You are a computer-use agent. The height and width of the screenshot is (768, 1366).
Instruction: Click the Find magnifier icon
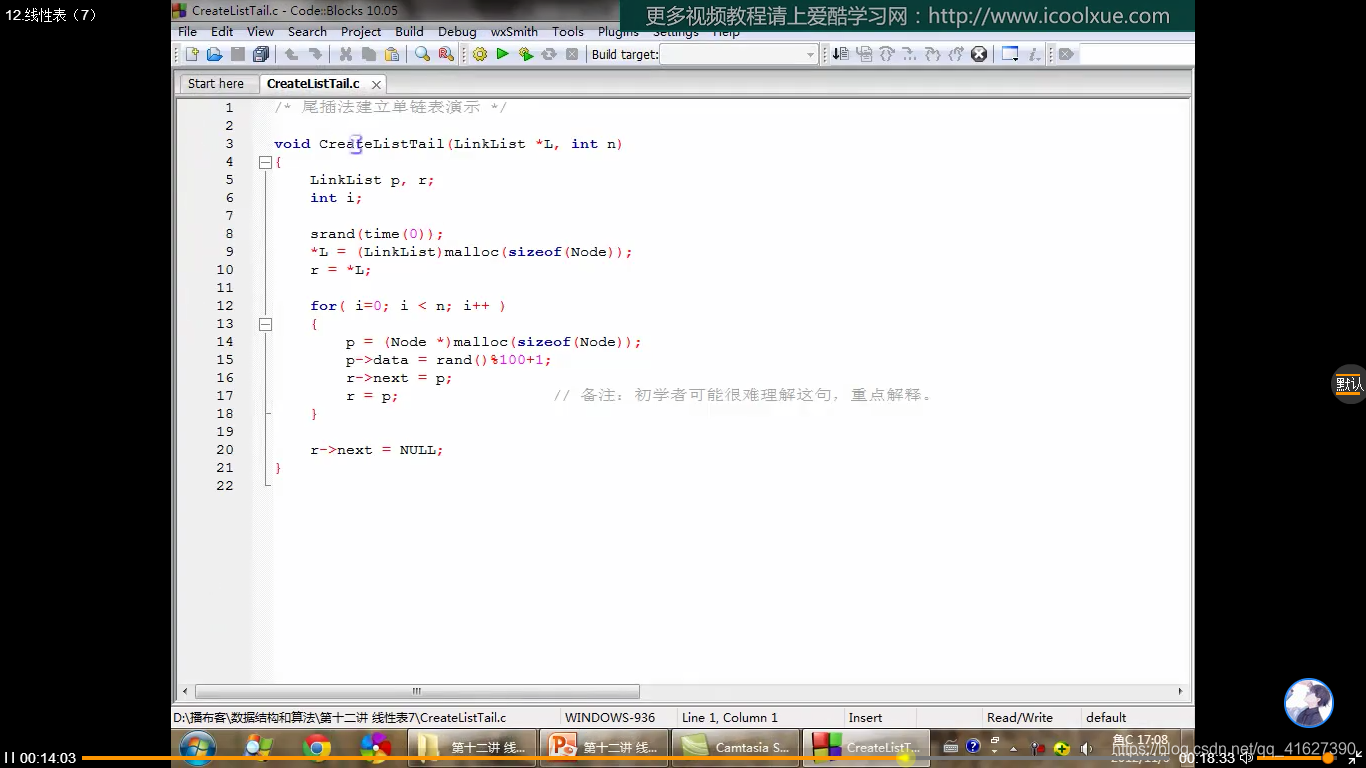[422, 54]
